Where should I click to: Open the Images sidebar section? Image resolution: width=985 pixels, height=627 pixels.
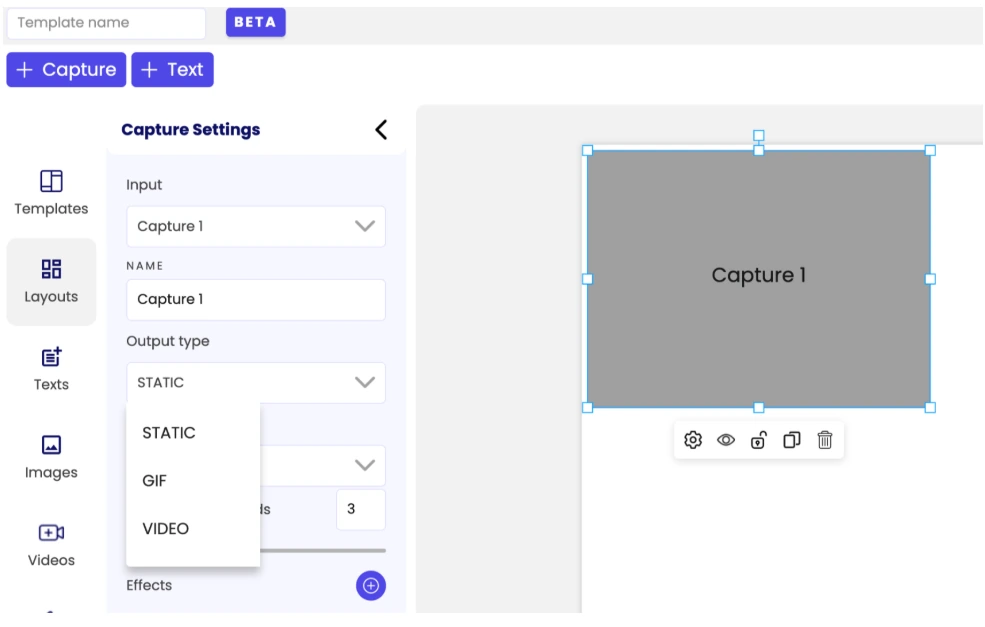[52, 457]
